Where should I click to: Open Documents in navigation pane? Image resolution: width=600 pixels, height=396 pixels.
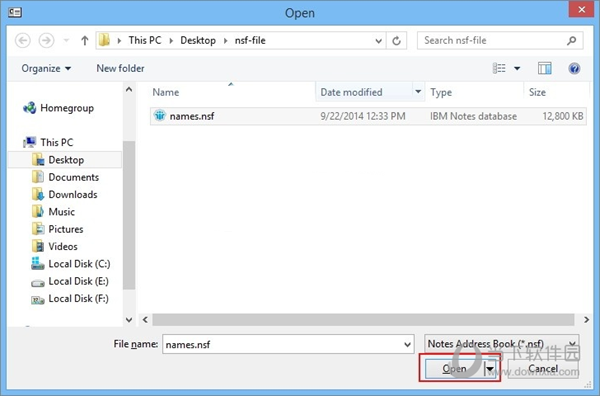click(73, 177)
